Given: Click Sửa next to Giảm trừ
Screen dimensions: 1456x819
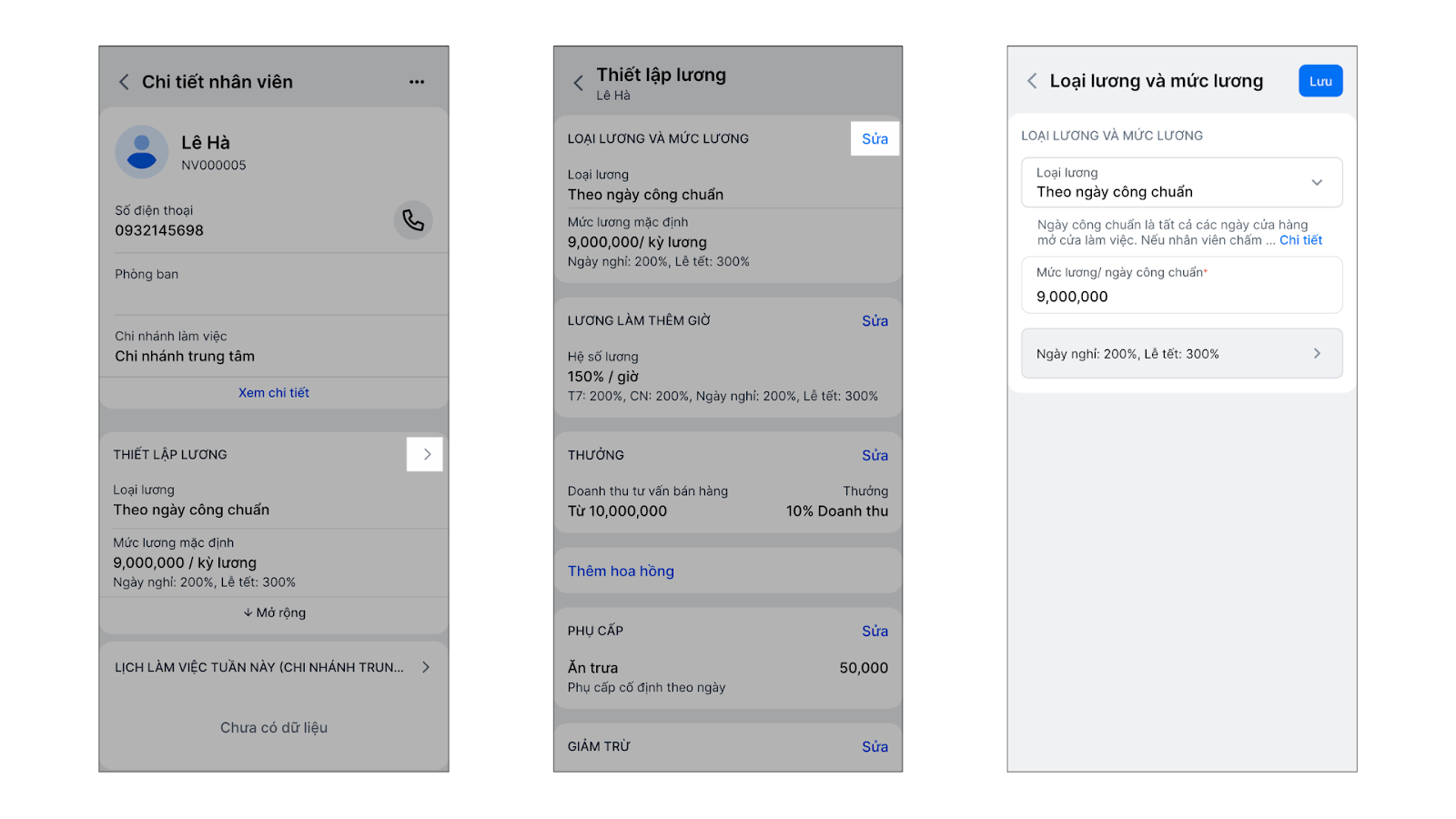Looking at the screenshot, I should tap(875, 747).
